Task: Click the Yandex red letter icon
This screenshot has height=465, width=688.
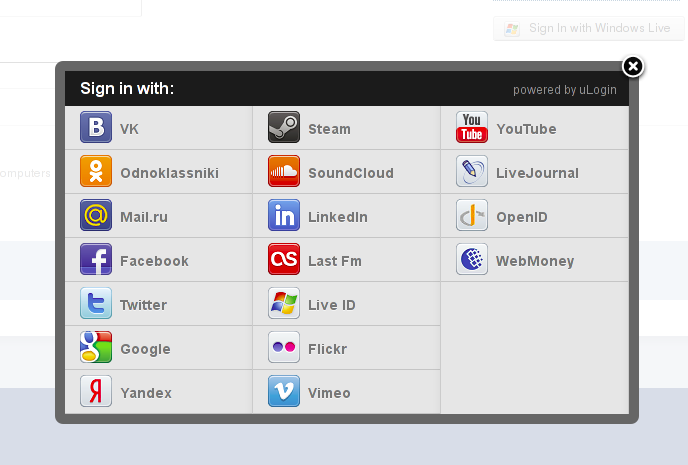Action: (96, 392)
